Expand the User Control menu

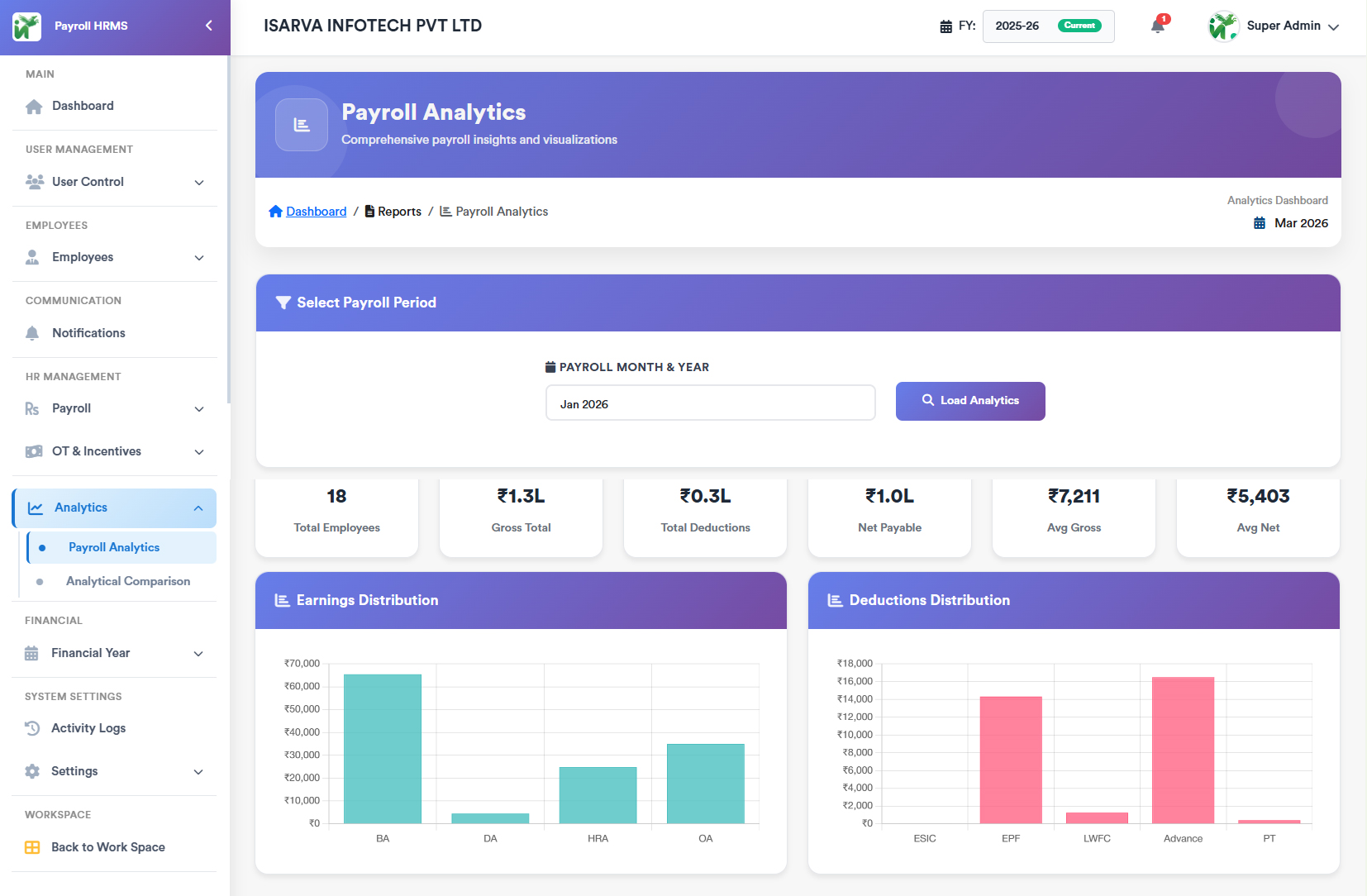114,182
